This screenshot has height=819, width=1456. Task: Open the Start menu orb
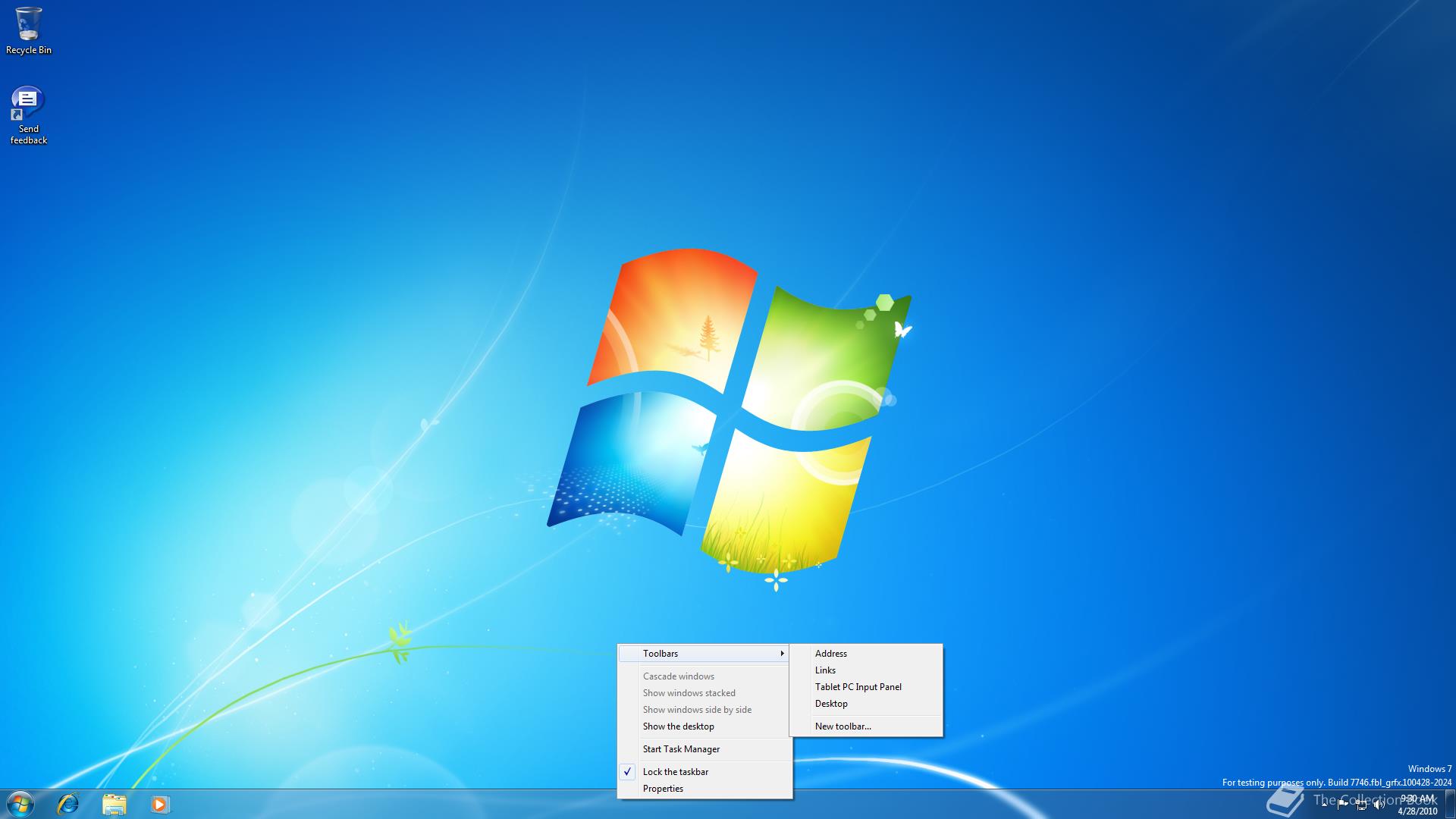point(20,804)
